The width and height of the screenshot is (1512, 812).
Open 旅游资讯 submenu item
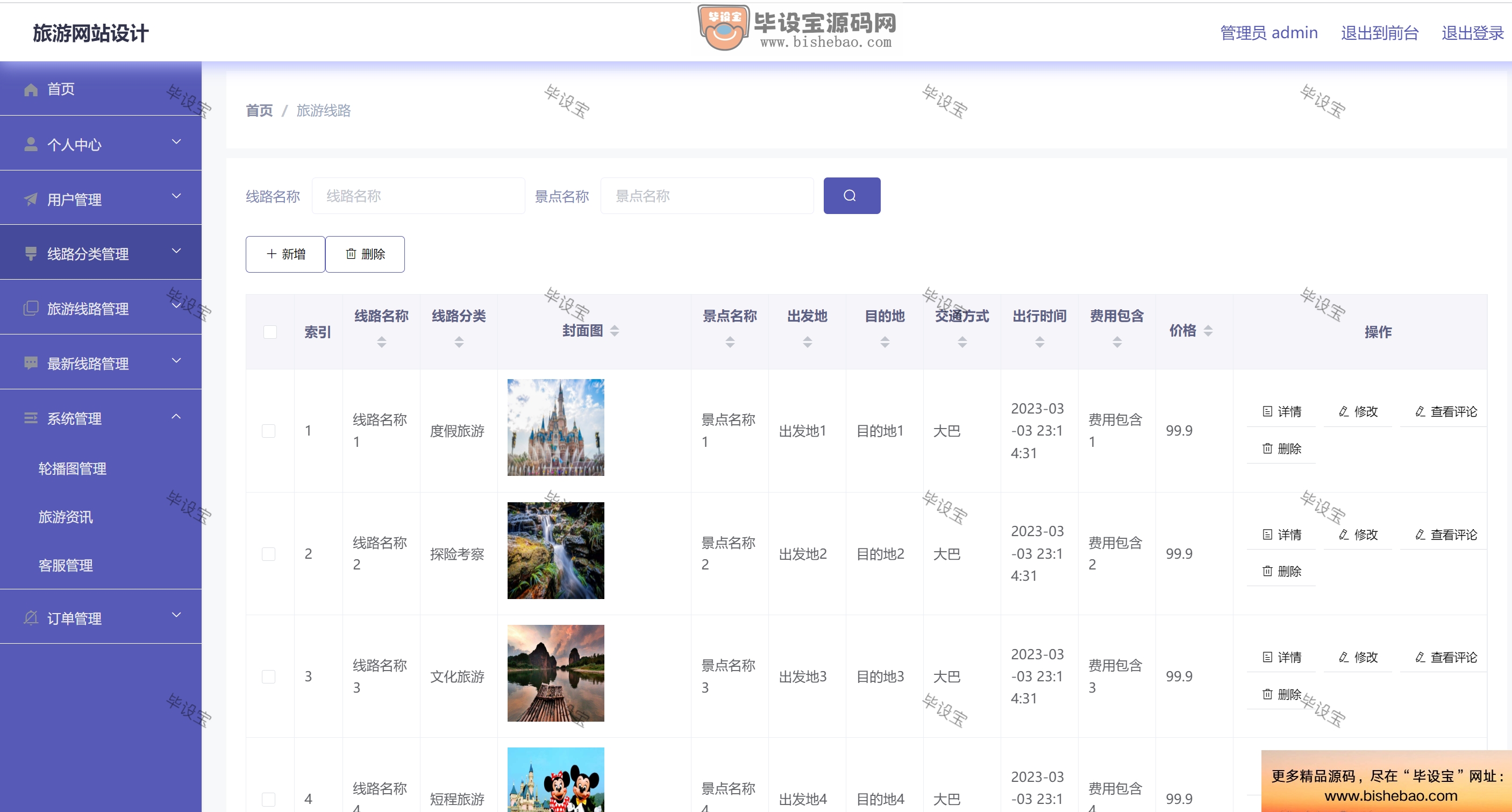(101, 517)
